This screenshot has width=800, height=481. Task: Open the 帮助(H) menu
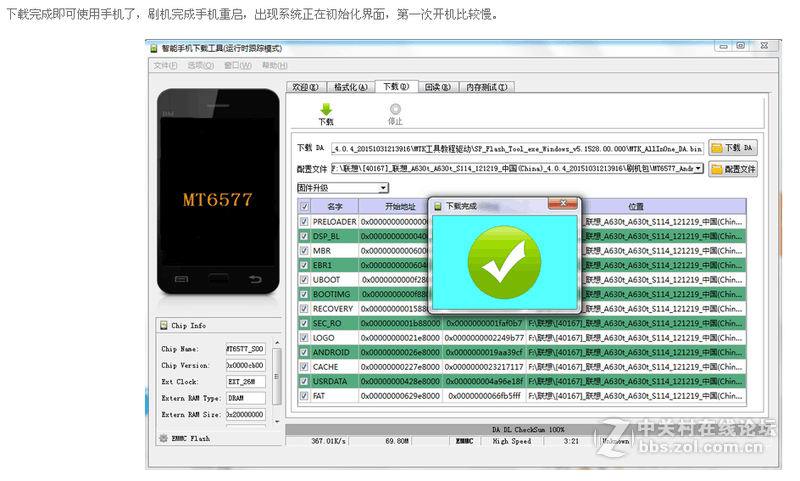point(274,65)
